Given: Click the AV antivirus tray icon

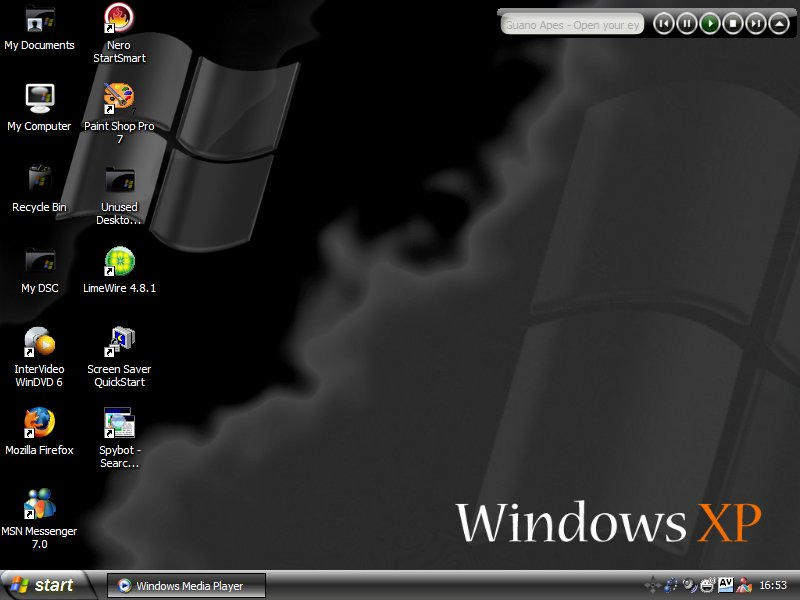Looking at the screenshot, I should (x=725, y=584).
